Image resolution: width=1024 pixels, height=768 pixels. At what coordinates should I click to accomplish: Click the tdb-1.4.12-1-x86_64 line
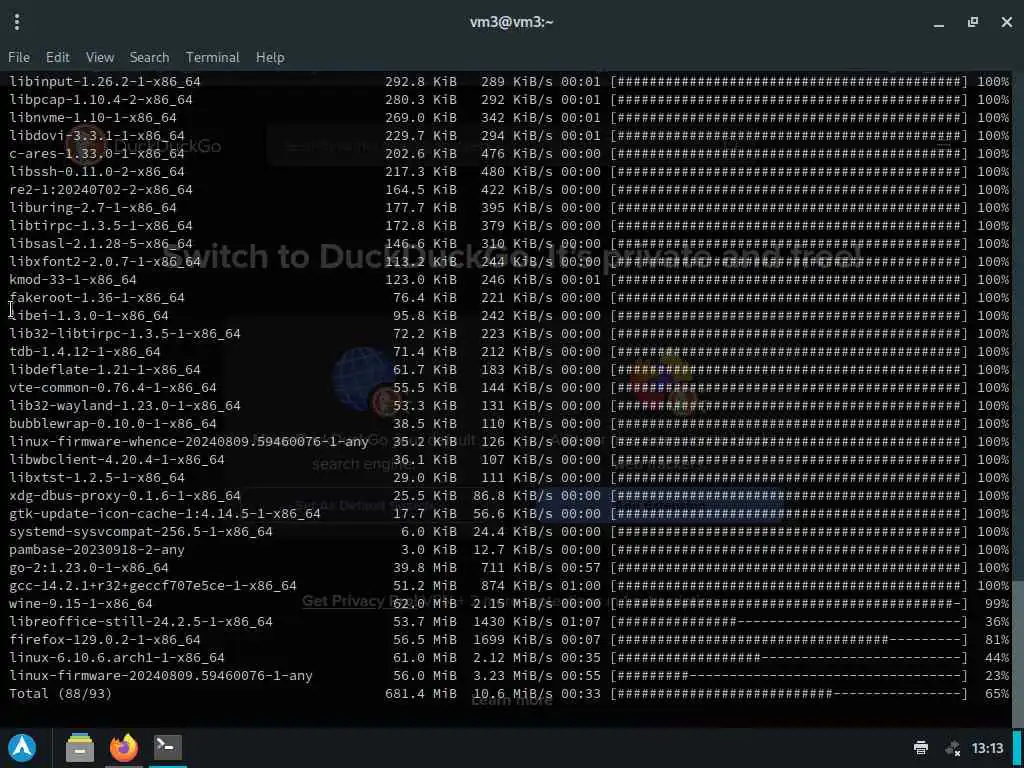click(x=509, y=351)
